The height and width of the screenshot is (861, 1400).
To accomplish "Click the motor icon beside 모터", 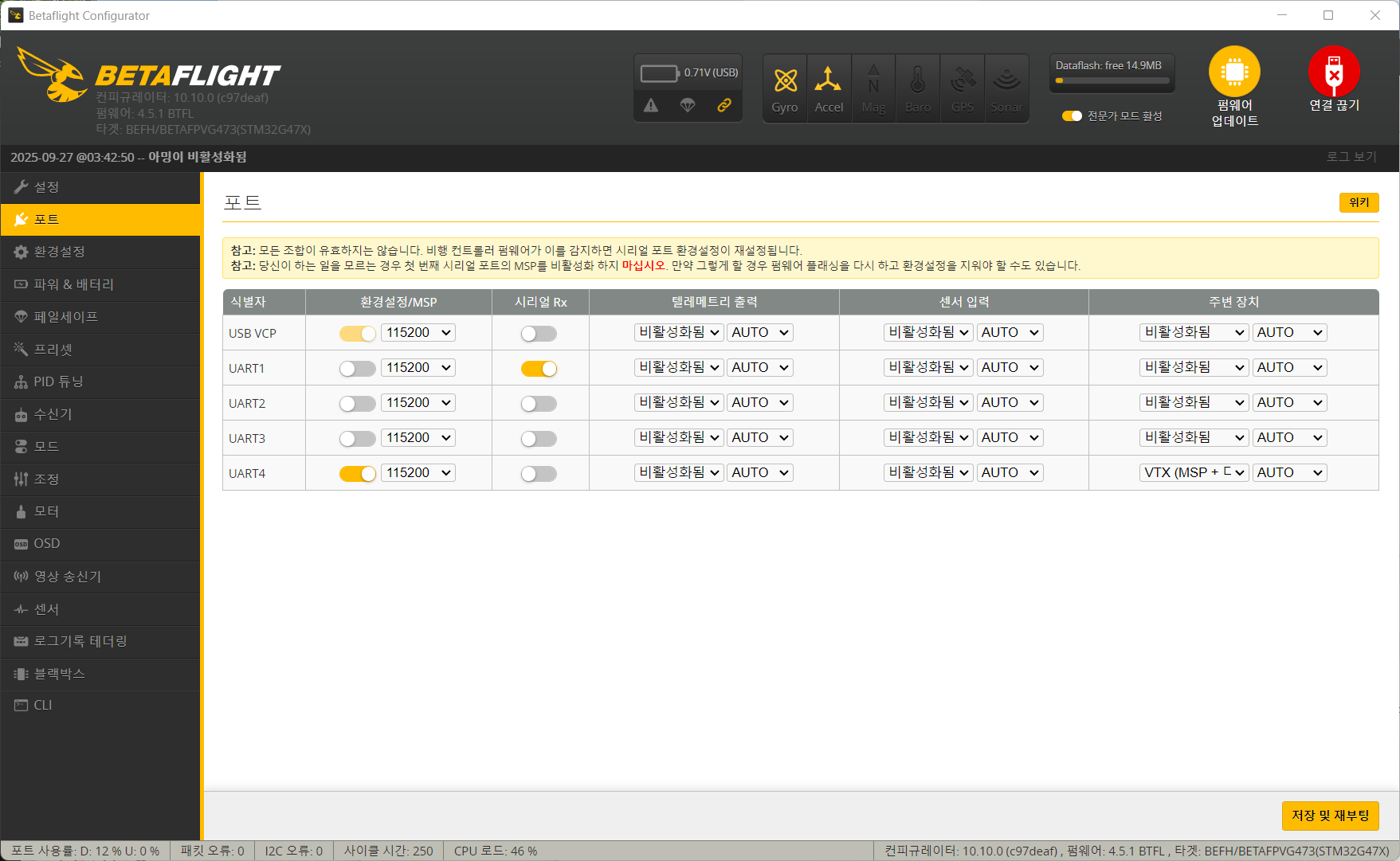I will (x=21, y=511).
